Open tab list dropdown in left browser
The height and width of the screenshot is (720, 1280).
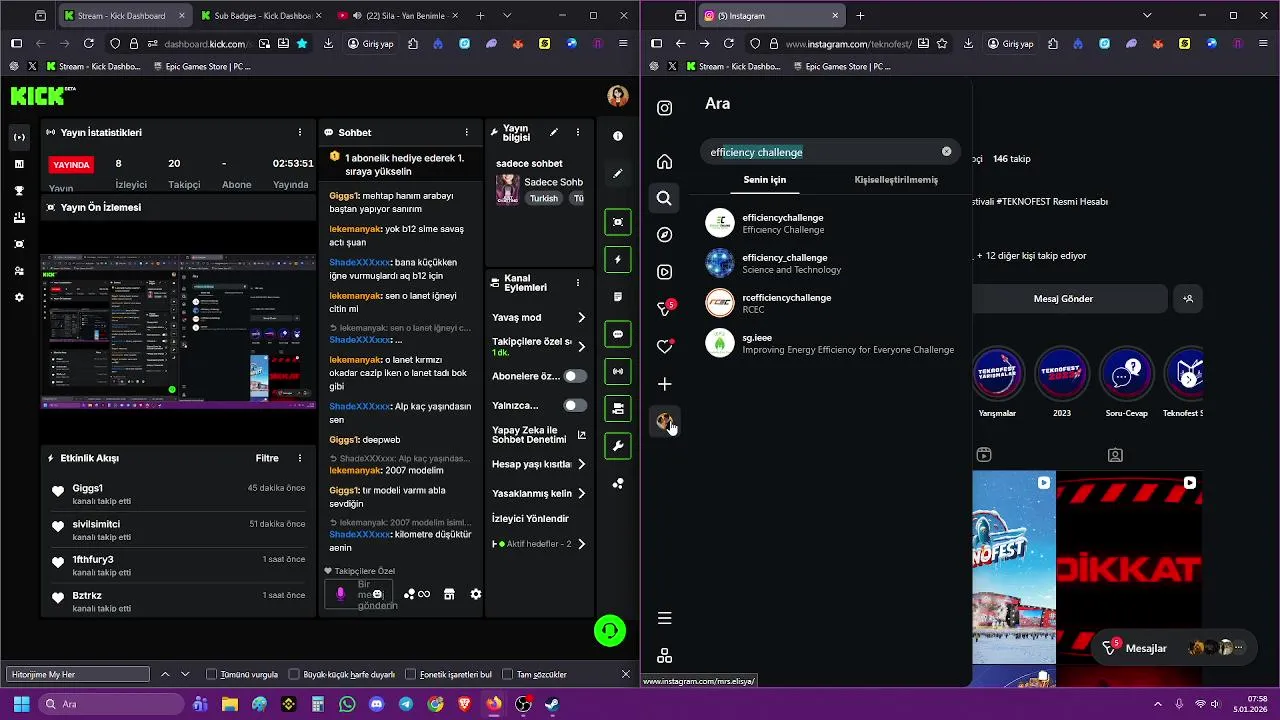(507, 16)
